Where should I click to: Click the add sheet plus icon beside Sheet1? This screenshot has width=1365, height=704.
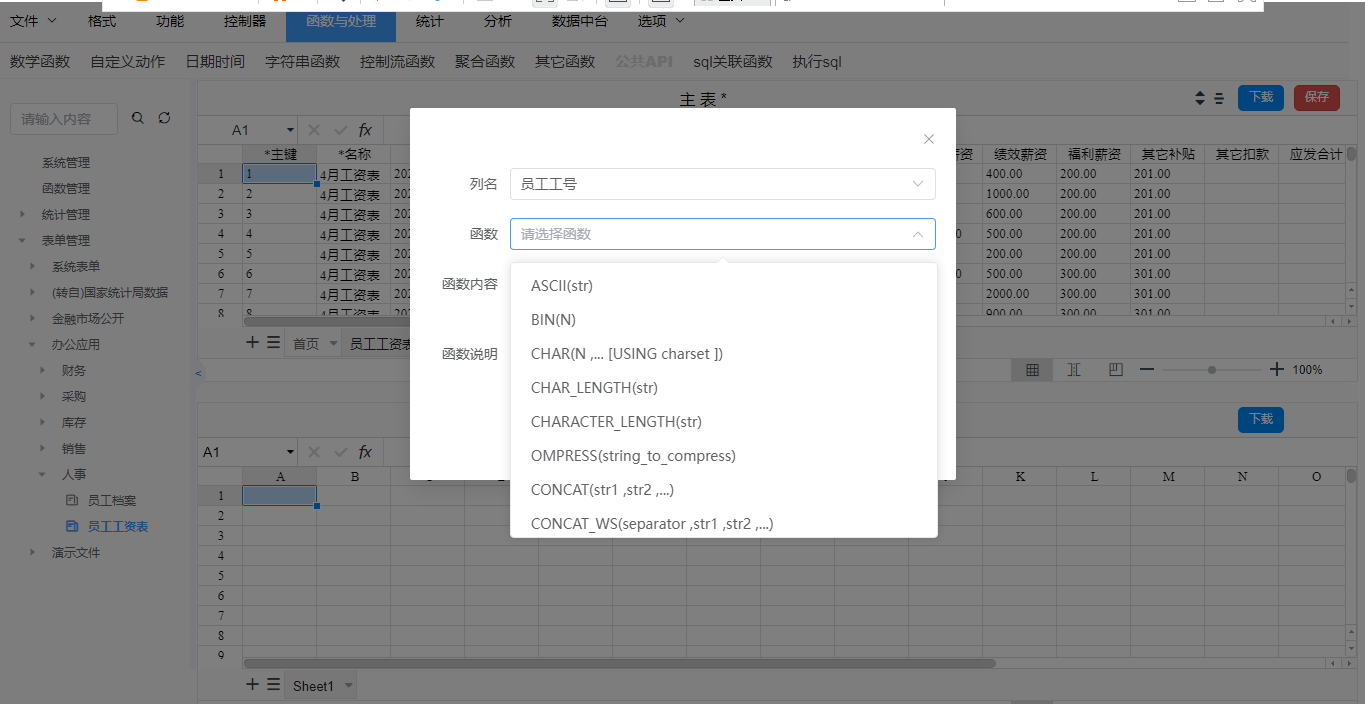pyautogui.click(x=252, y=685)
